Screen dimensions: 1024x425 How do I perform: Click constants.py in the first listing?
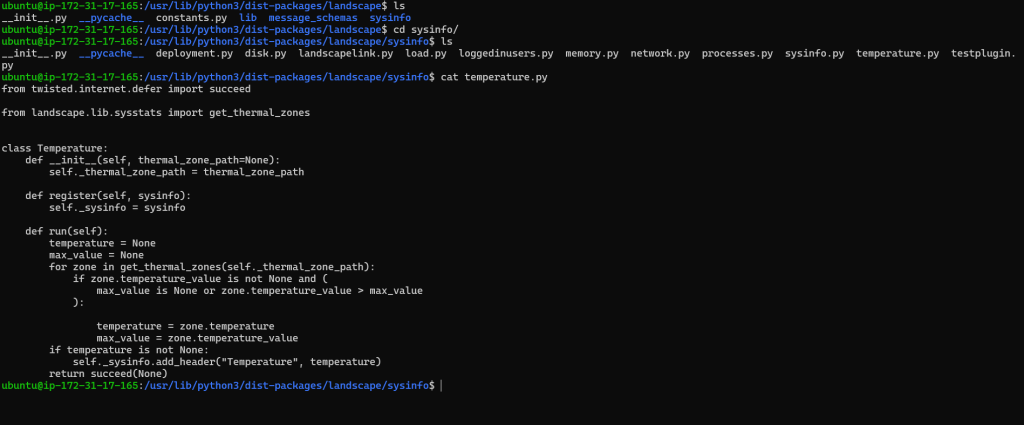(x=191, y=19)
